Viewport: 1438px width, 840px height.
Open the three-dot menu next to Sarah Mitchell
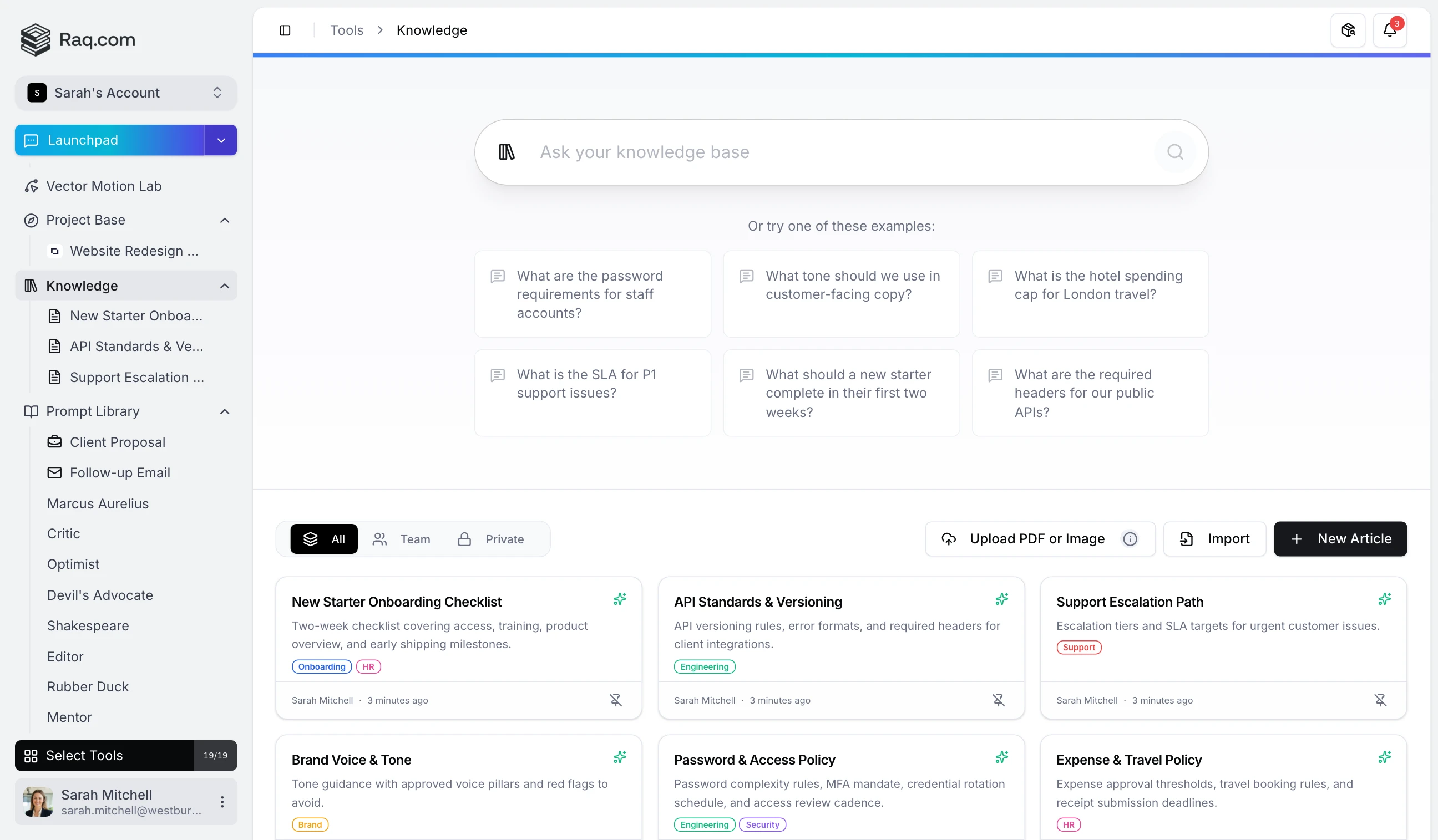pyautogui.click(x=222, y=802)
